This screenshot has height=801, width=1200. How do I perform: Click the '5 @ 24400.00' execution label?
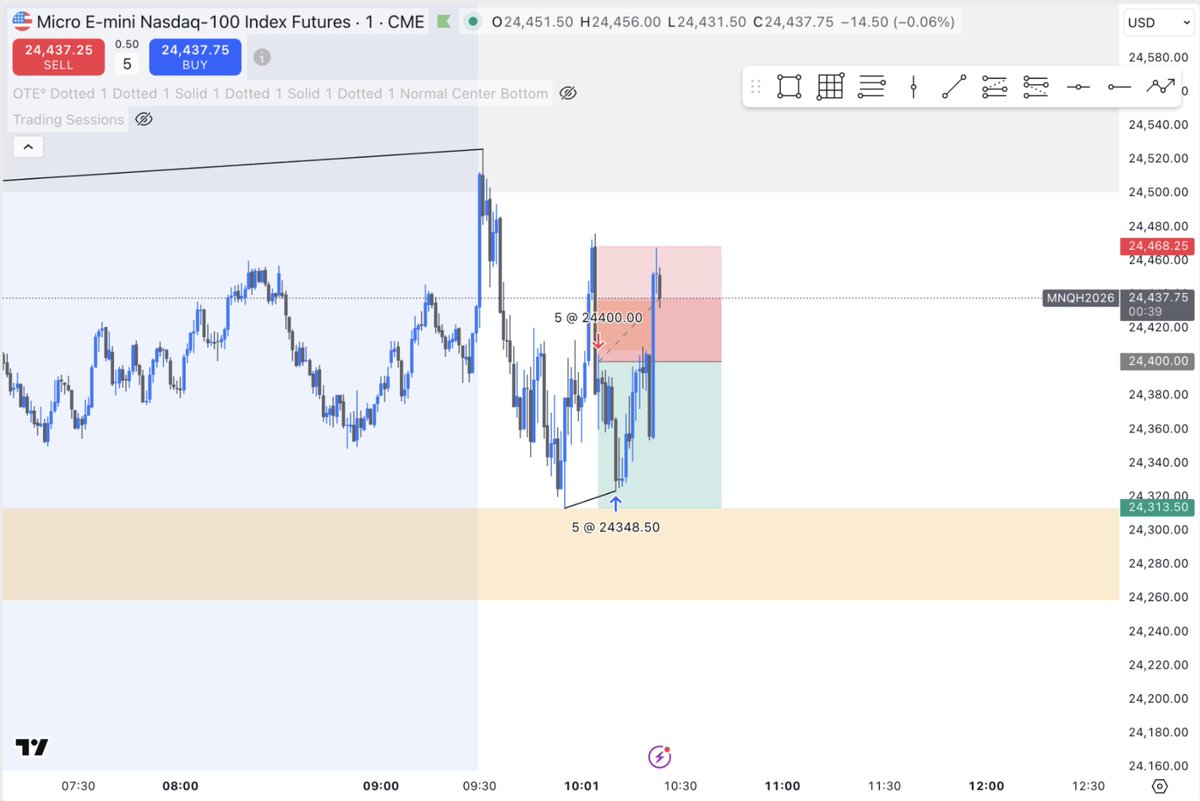pos(599,317)
